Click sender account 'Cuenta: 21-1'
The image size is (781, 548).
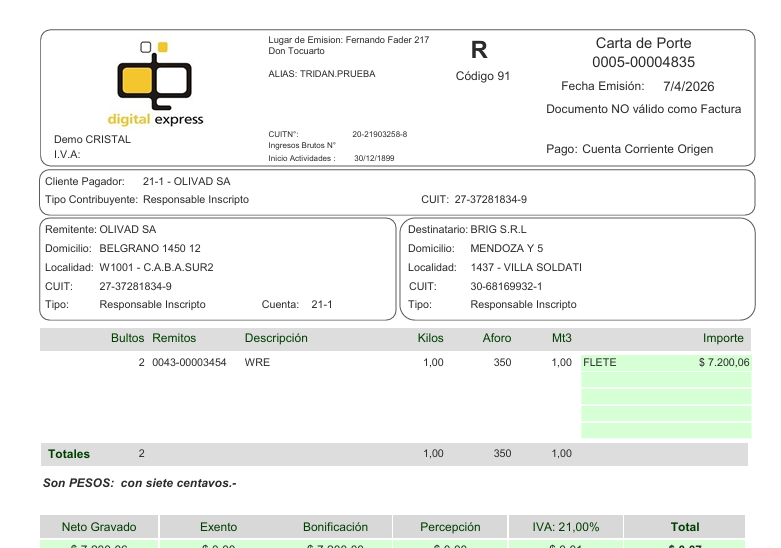297,304
